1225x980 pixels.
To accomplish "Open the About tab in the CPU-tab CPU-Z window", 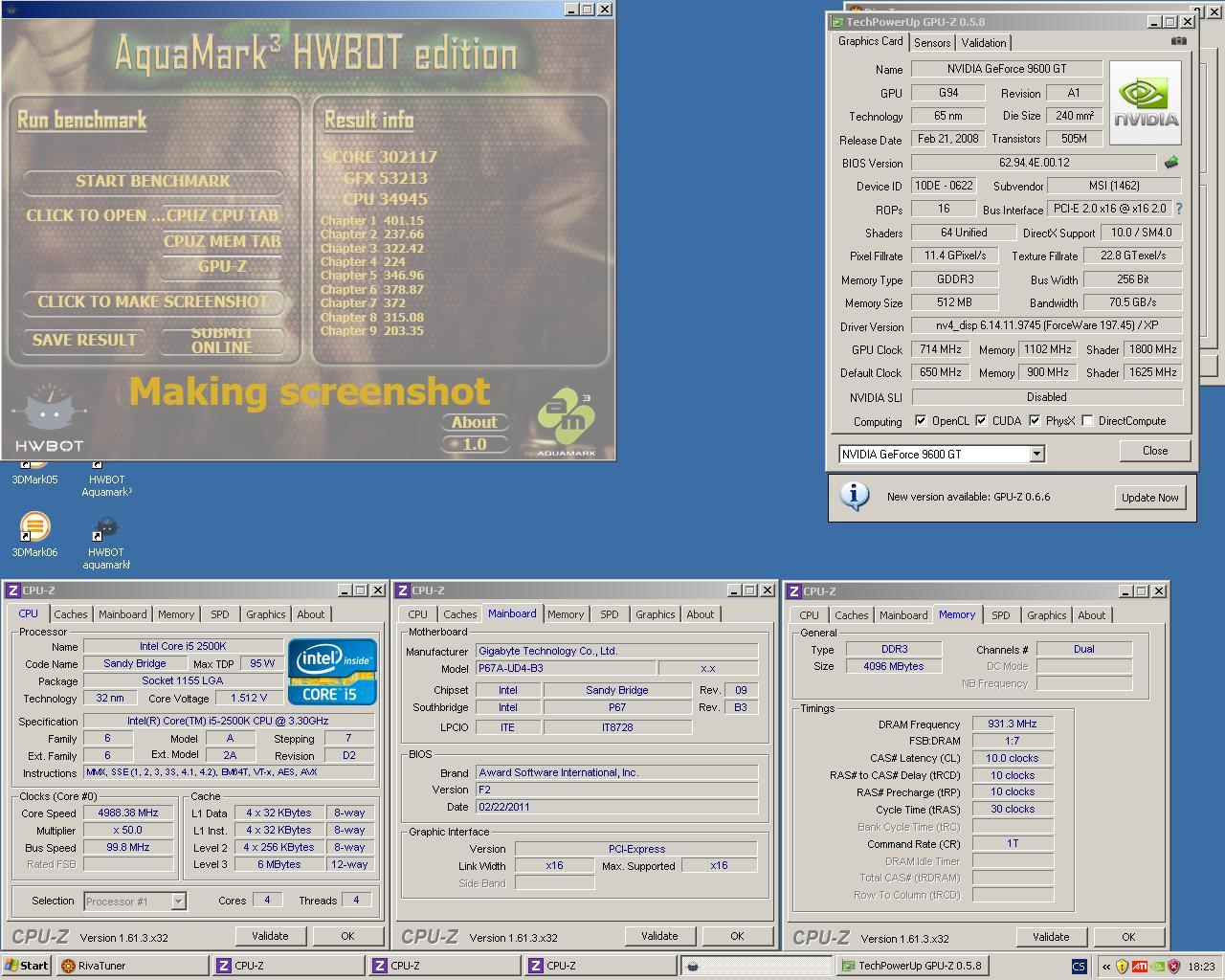I will (x=311, y=614).
